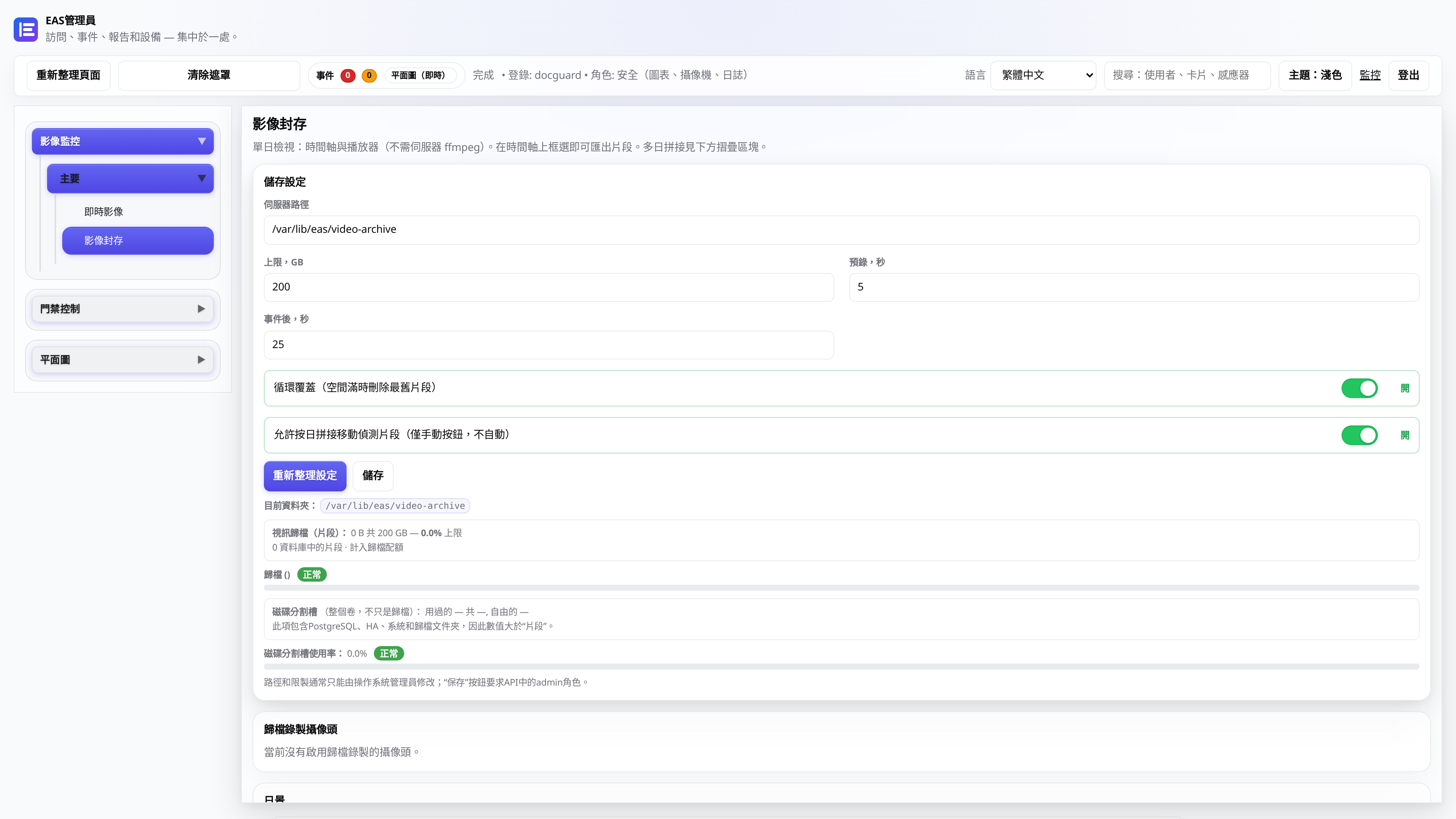Click the EAS管理員 logo icon

pyautogui.click(x=25, y=29)
